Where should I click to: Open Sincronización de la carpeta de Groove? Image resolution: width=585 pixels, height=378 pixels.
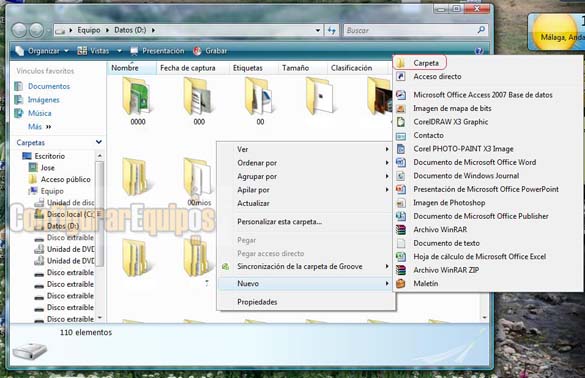point(306,266)
